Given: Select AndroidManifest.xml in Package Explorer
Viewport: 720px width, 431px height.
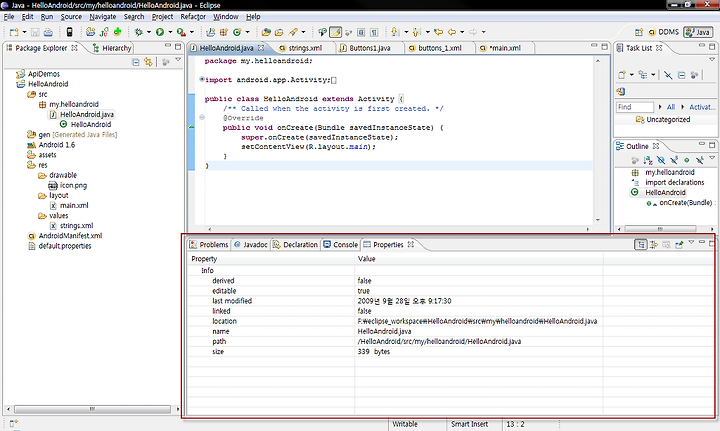Looking at the screenshot, I should coord(70,235).
